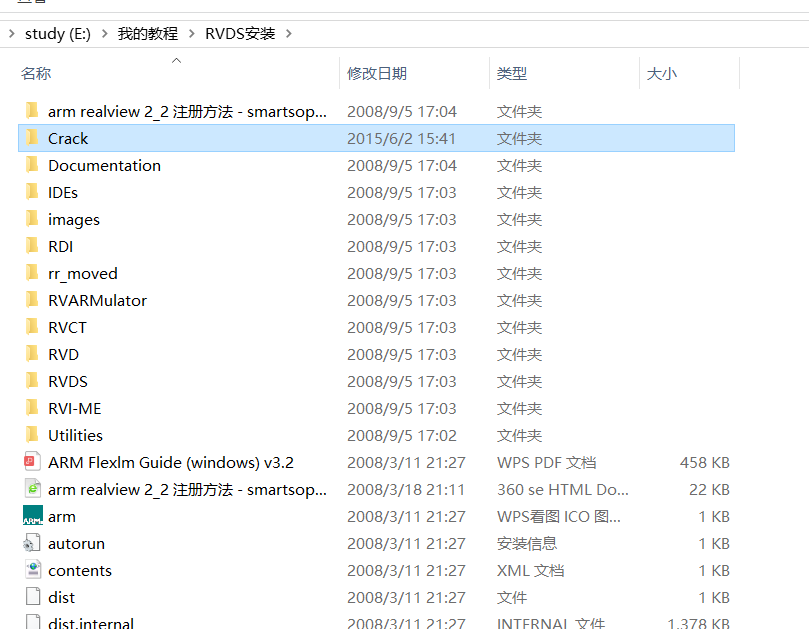Image resolution: width=809 pixels, height=629 pixels.
Task: Click the rr_moved folder icon
Action: click(x=32, y=272)
